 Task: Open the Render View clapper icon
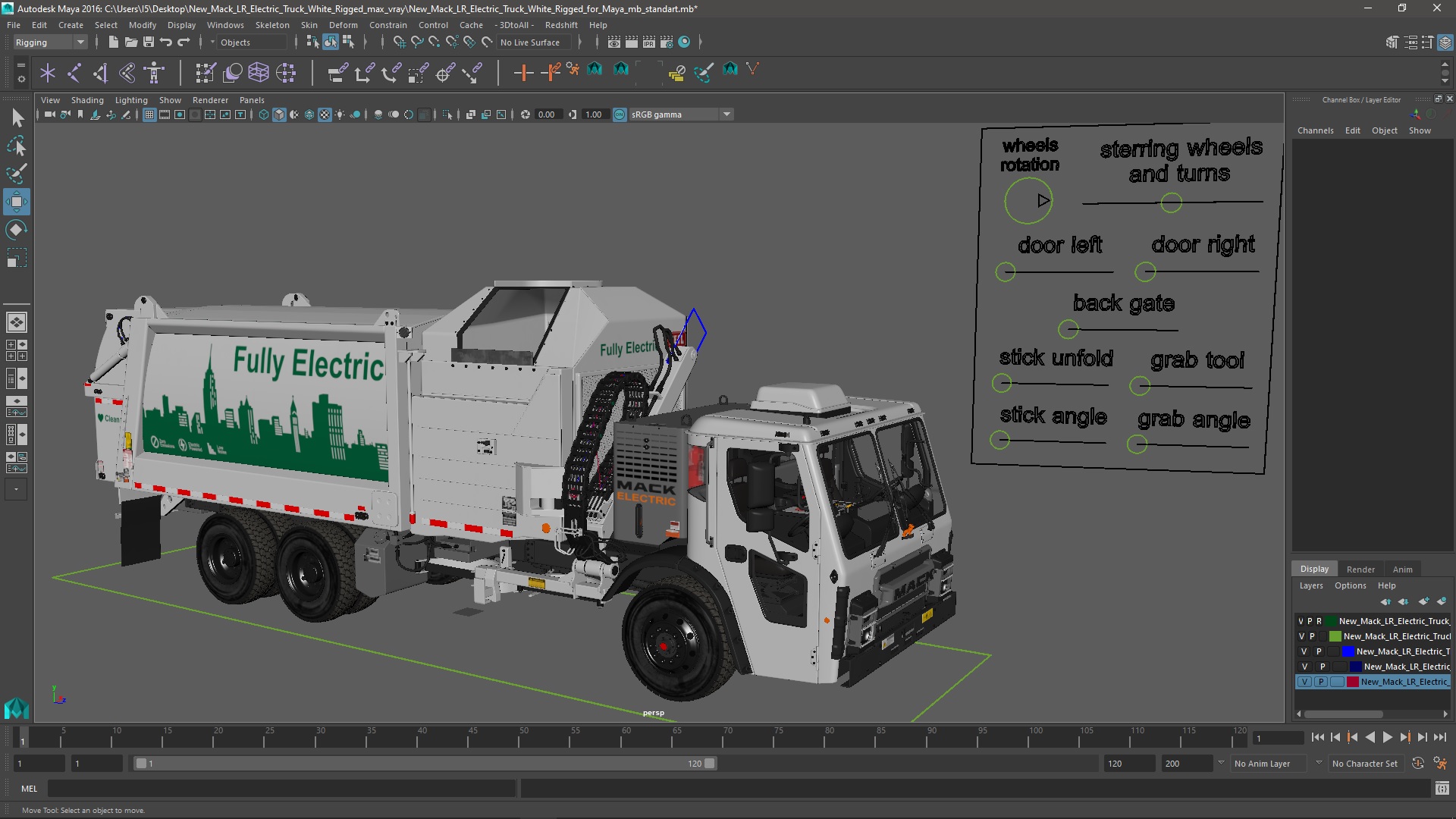[x=614, y=42]
